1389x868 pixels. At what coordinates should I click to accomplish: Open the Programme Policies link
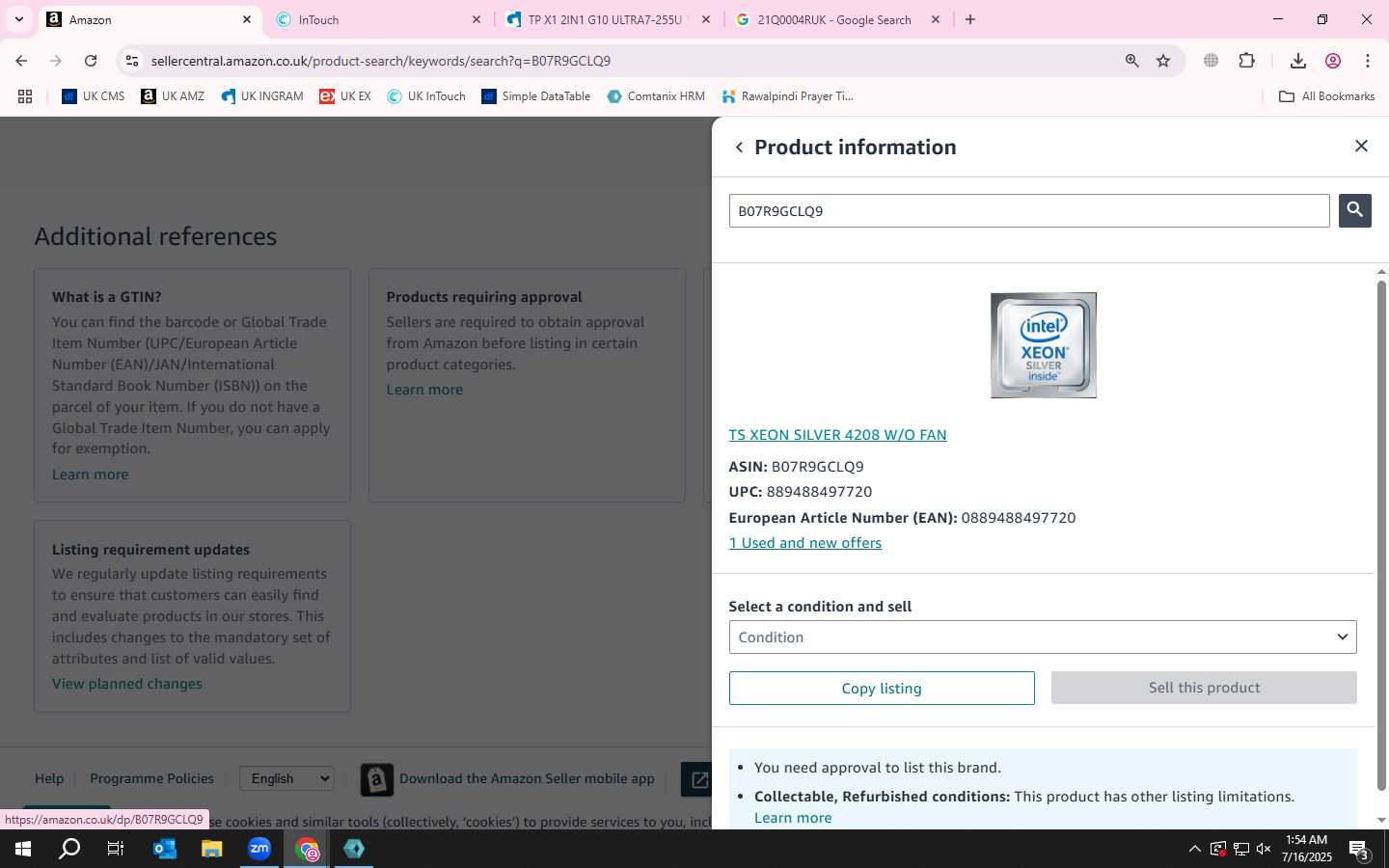point(151,778)
